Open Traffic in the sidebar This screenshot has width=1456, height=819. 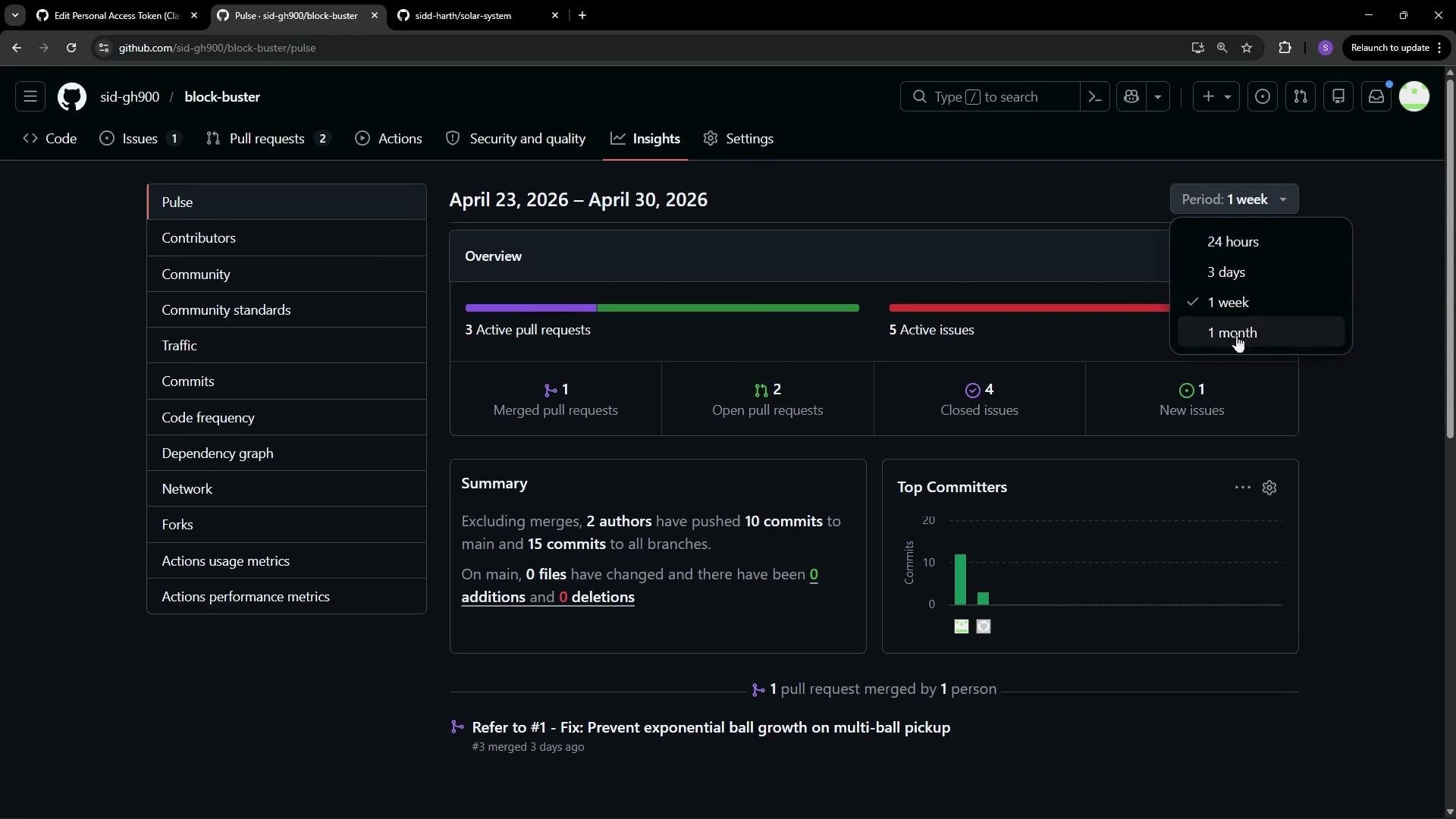coord(287,346)
